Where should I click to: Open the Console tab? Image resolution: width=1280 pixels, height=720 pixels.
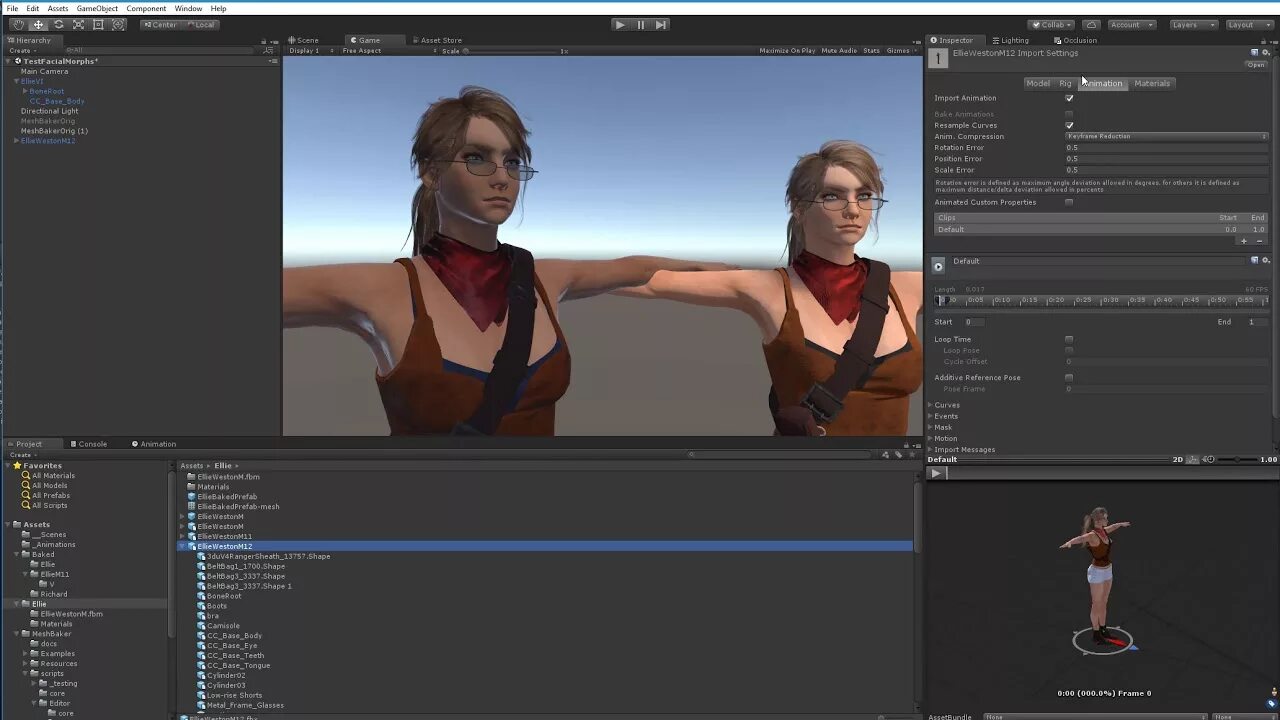(x=88, y=444)
